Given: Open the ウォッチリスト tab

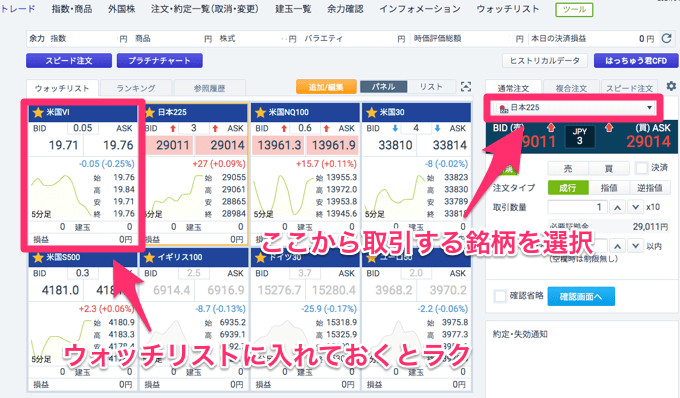Looking at the screenshot, I should click(62, 88).
